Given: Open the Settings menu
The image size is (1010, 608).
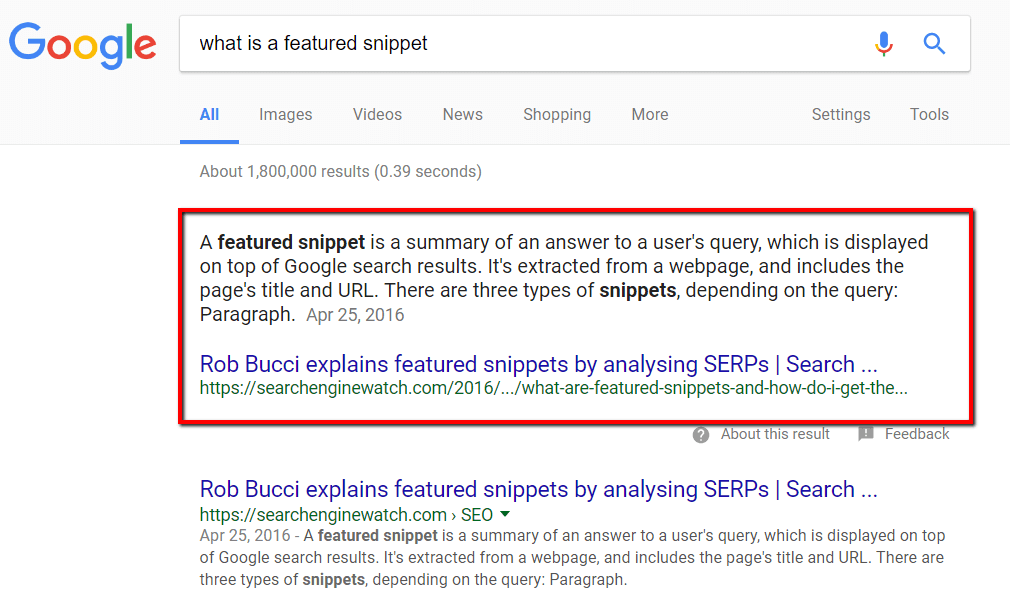Looking at the screenshot, I should point(840,114).
